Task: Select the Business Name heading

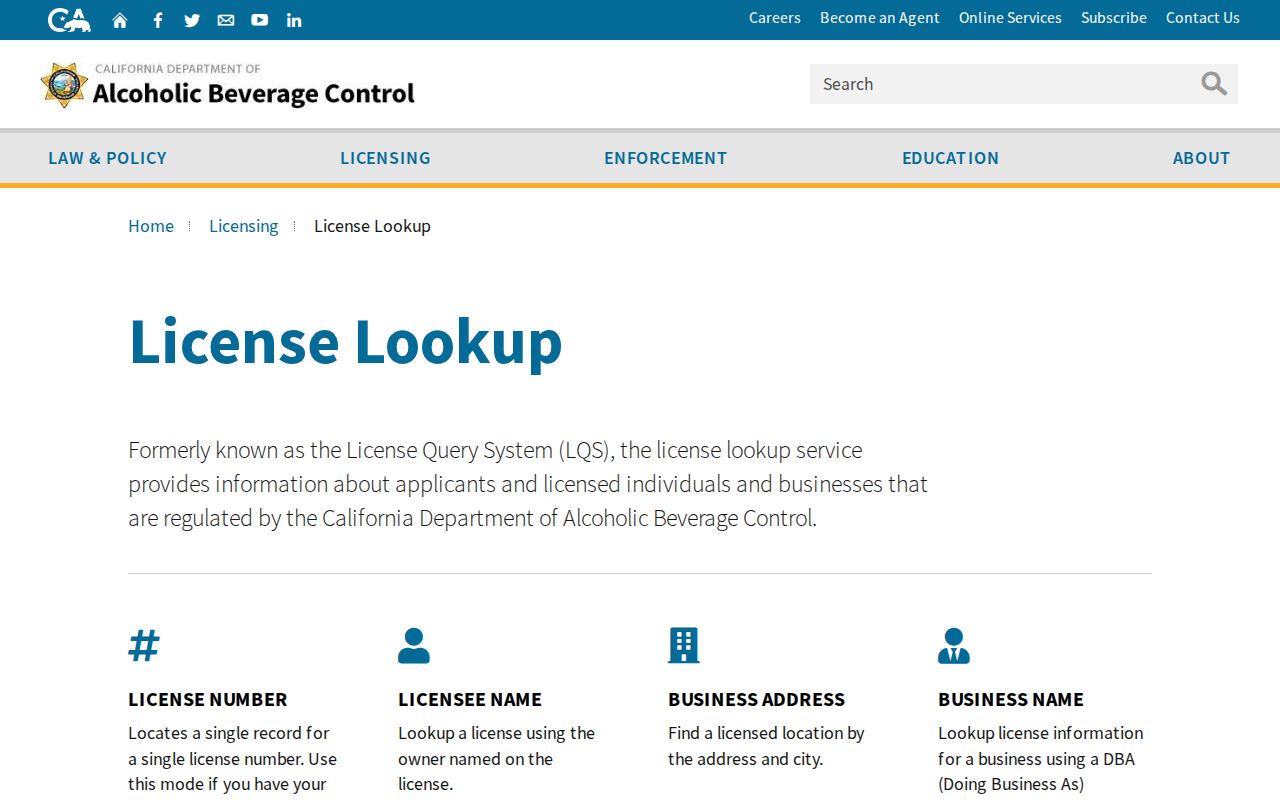Action: [x=1011, y=699]
